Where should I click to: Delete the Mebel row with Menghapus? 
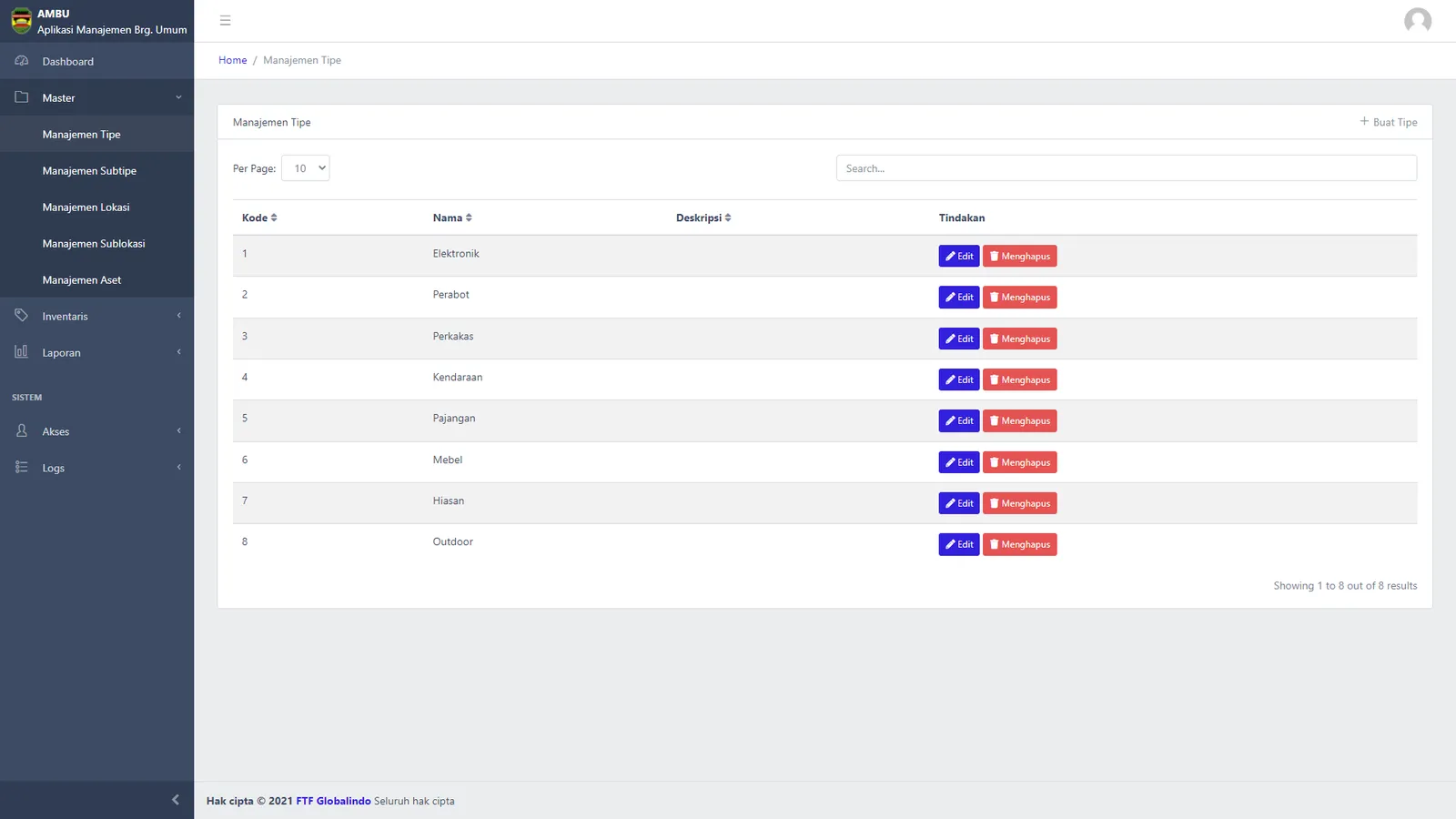(x=1020, y=462)
